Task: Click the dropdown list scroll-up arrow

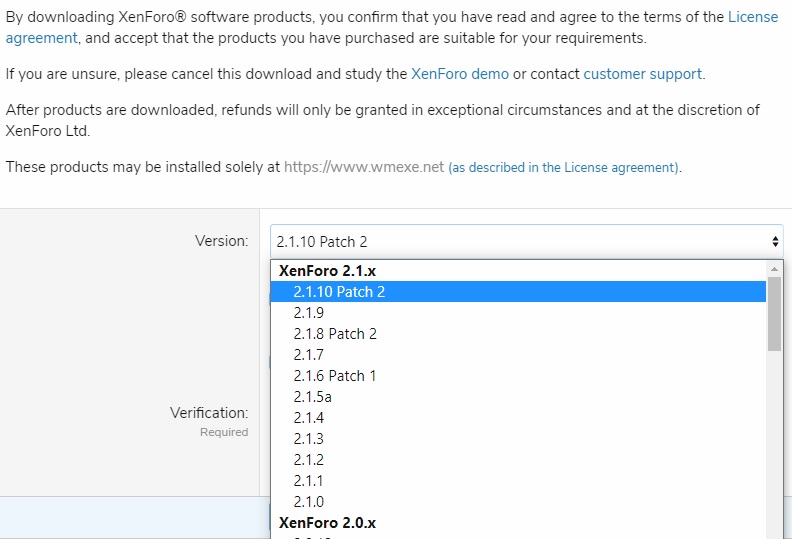Action: tap(774, 269)
